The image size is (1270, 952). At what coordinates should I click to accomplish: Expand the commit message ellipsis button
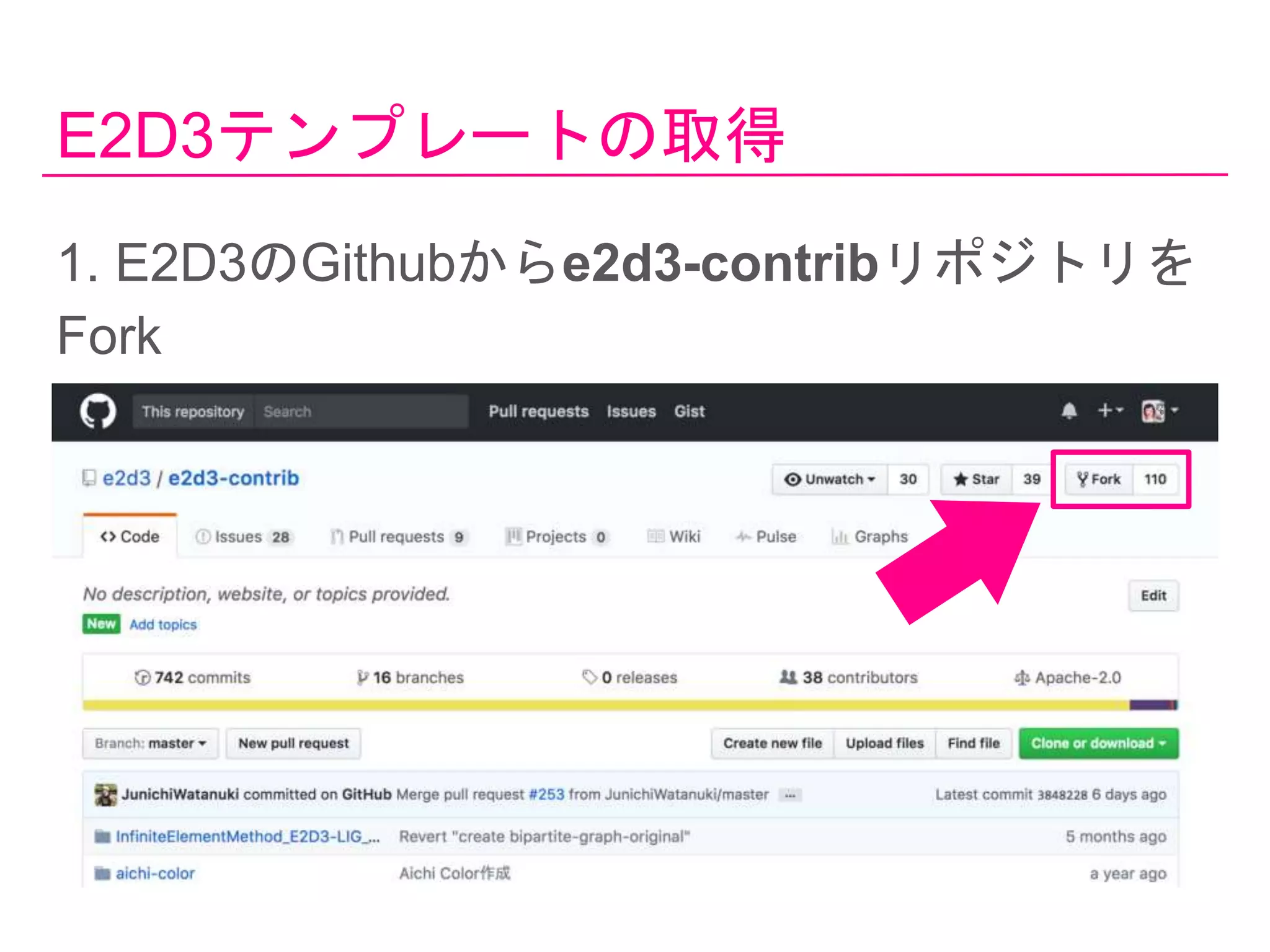790,795
